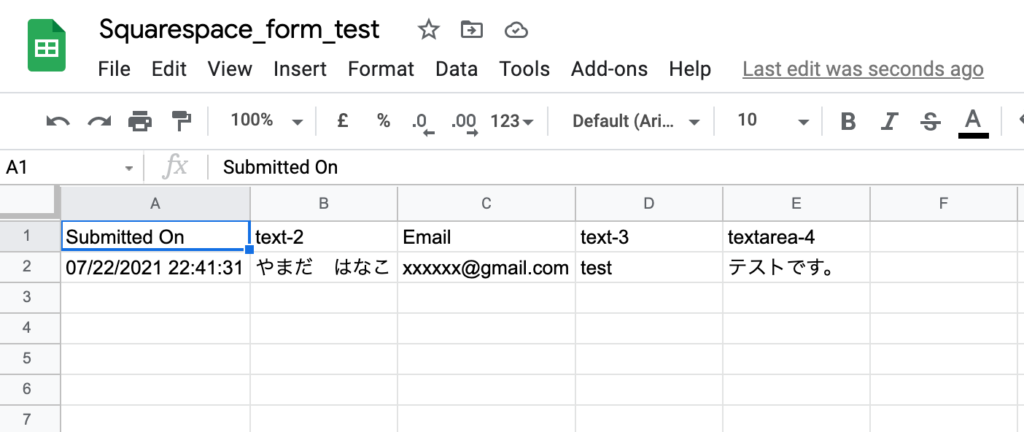Viewport: 1024px width, 432px height.
Task: Format as currency with £ button
Action: pos(342,121)
